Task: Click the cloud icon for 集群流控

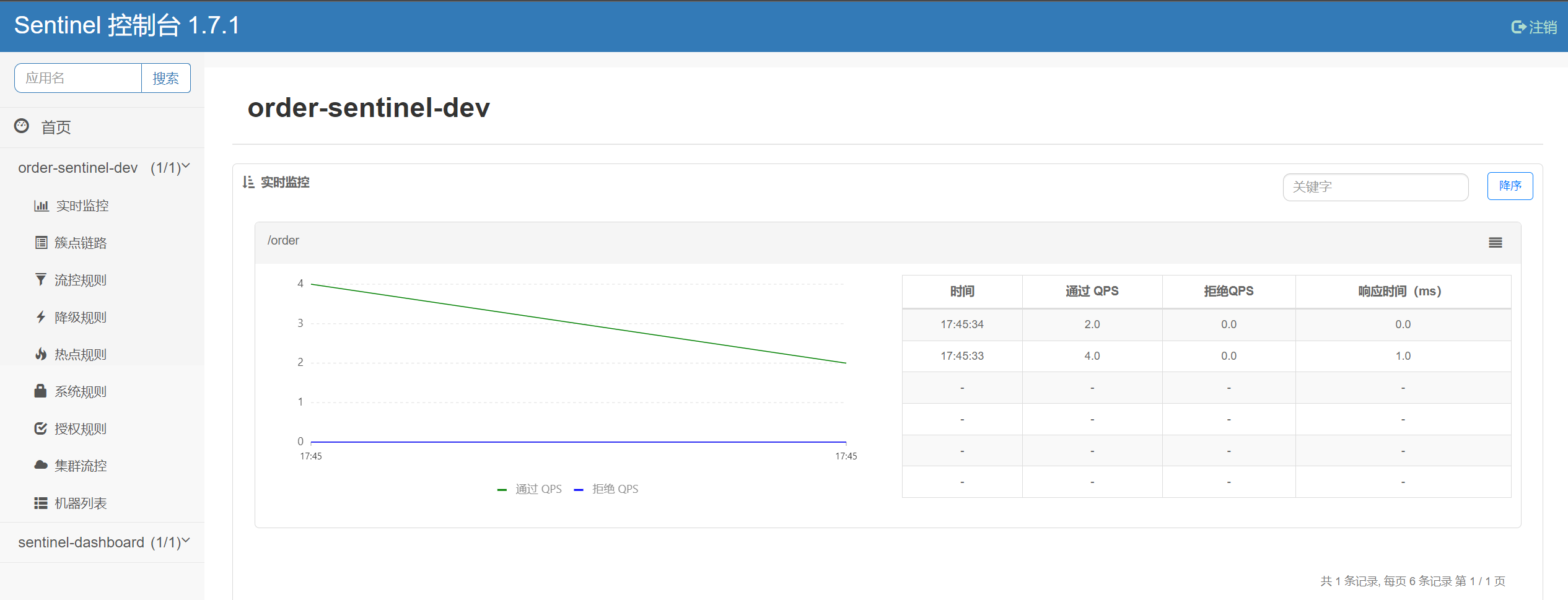Action: 41,465
